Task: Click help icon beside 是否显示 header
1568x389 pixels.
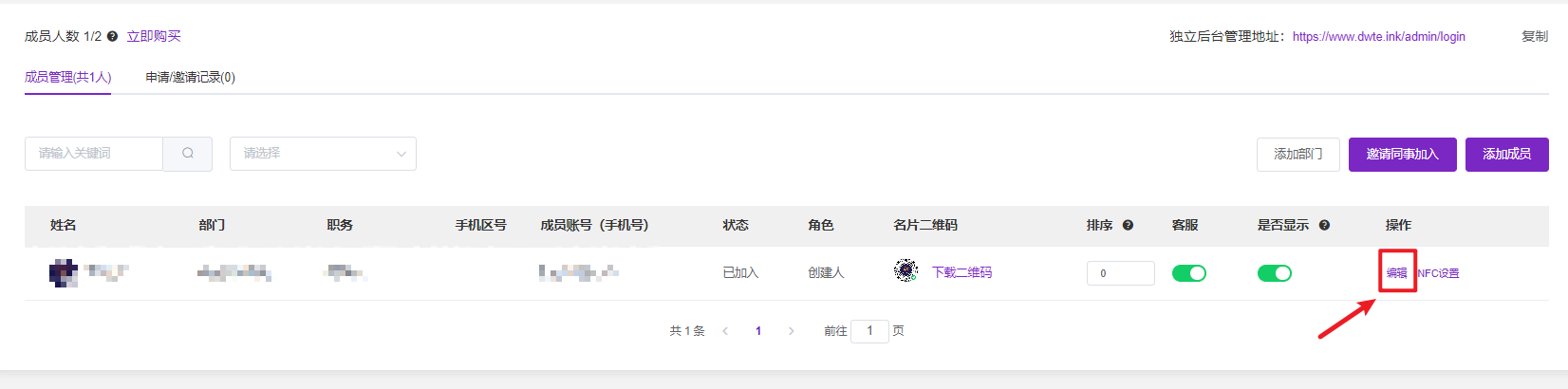Action: 1324,225
